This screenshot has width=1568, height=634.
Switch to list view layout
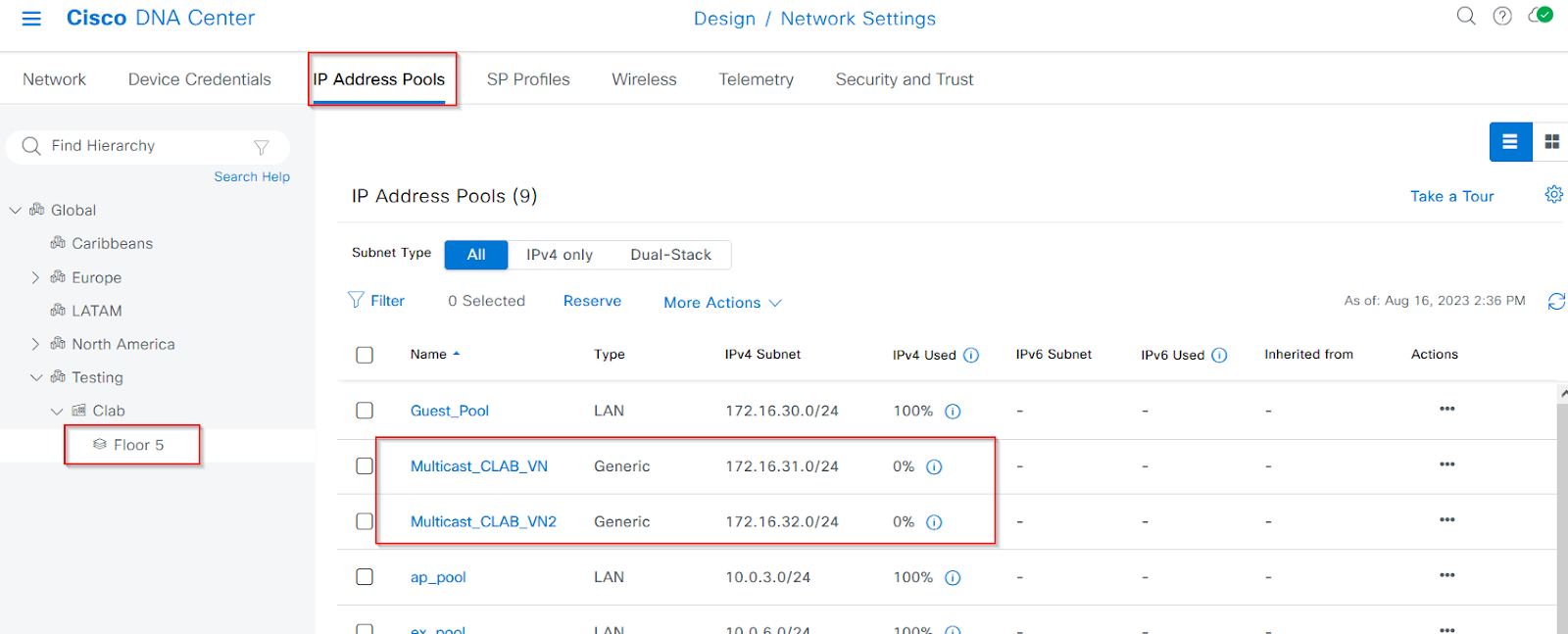[x=1510, y=142]
